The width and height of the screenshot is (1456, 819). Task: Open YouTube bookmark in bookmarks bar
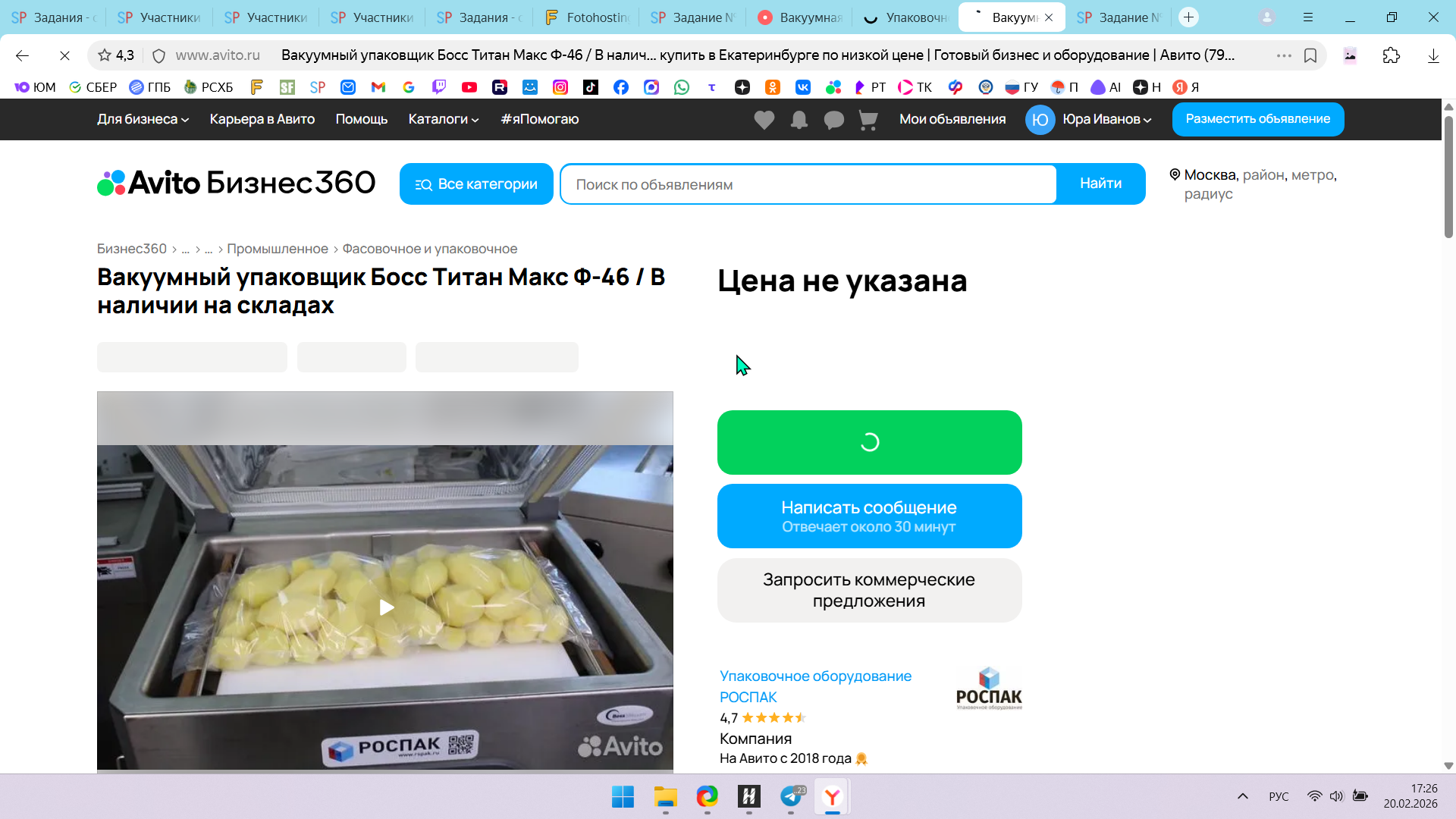pos(469,87)
